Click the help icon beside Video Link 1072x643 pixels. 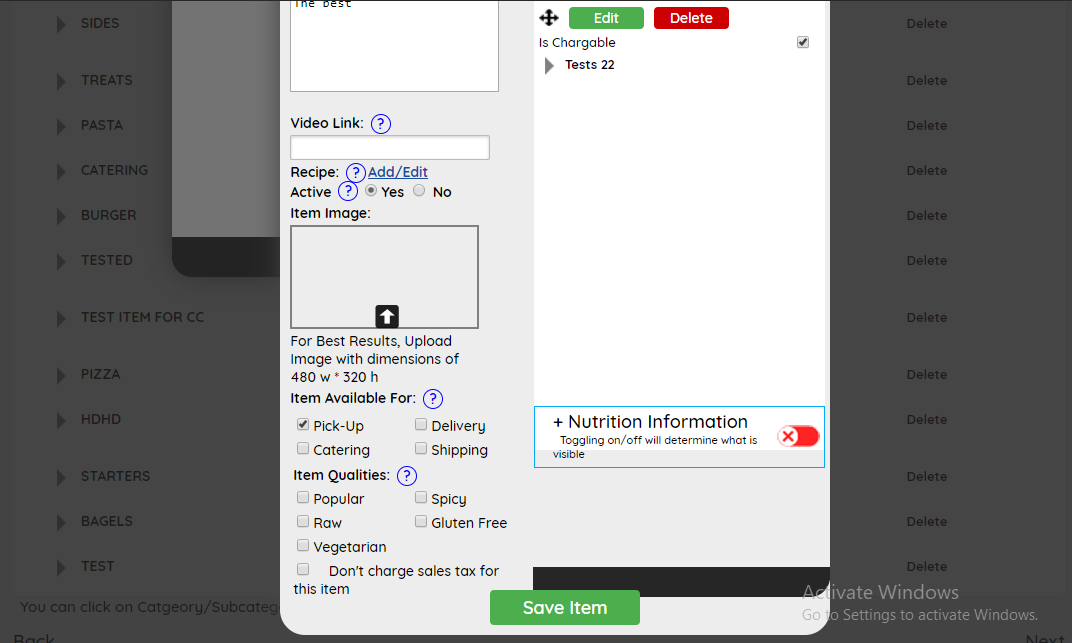click(x=381, y=124)
